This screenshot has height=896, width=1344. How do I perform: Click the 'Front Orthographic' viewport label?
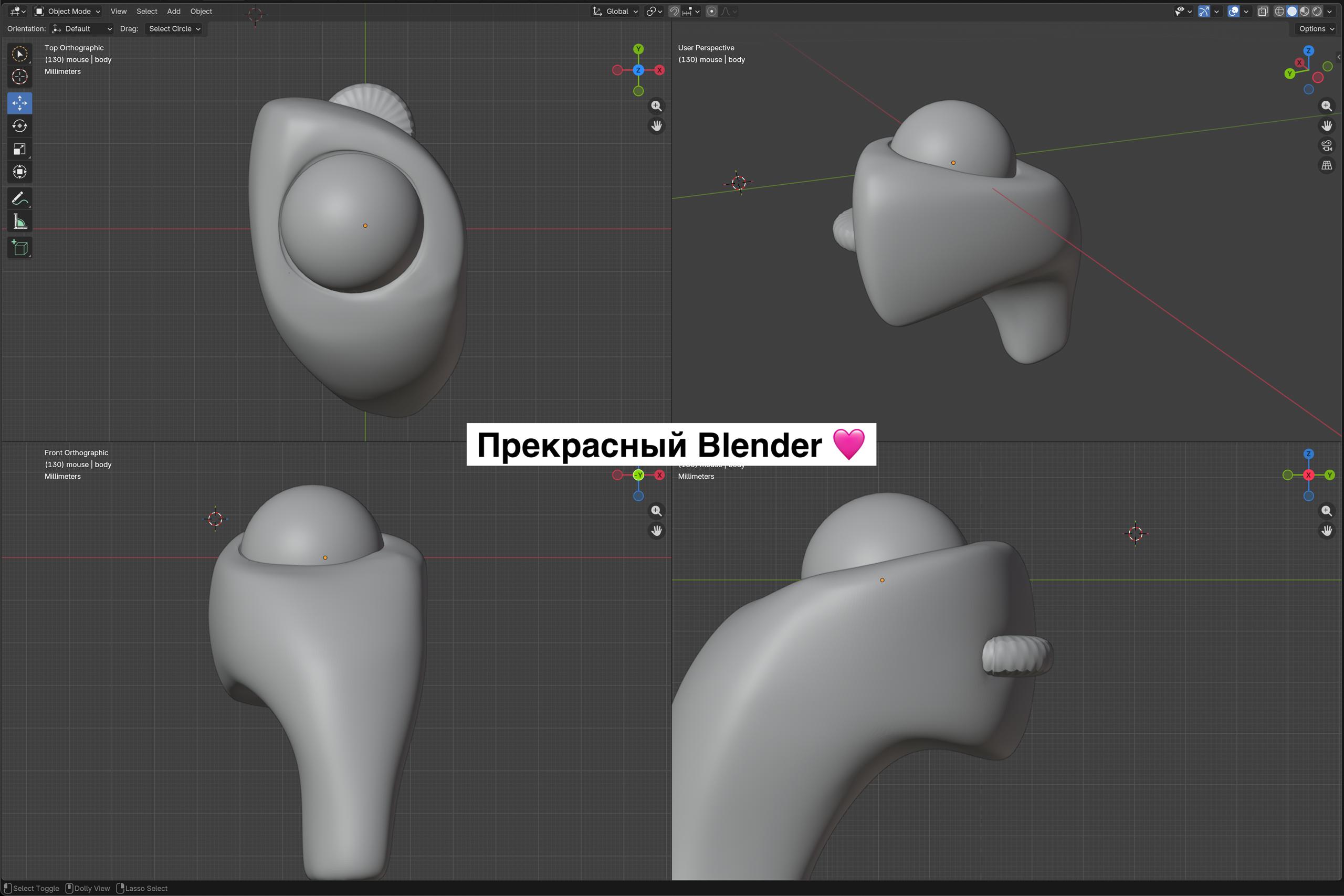click(77, 452)
